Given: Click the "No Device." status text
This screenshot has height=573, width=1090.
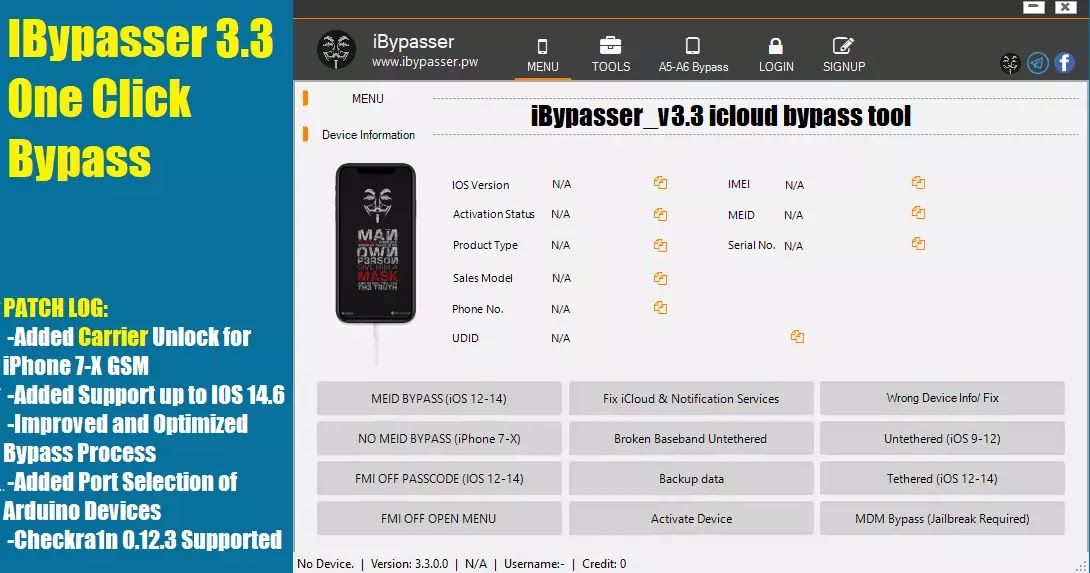Looking at the screenshot, I should [325, 563].
